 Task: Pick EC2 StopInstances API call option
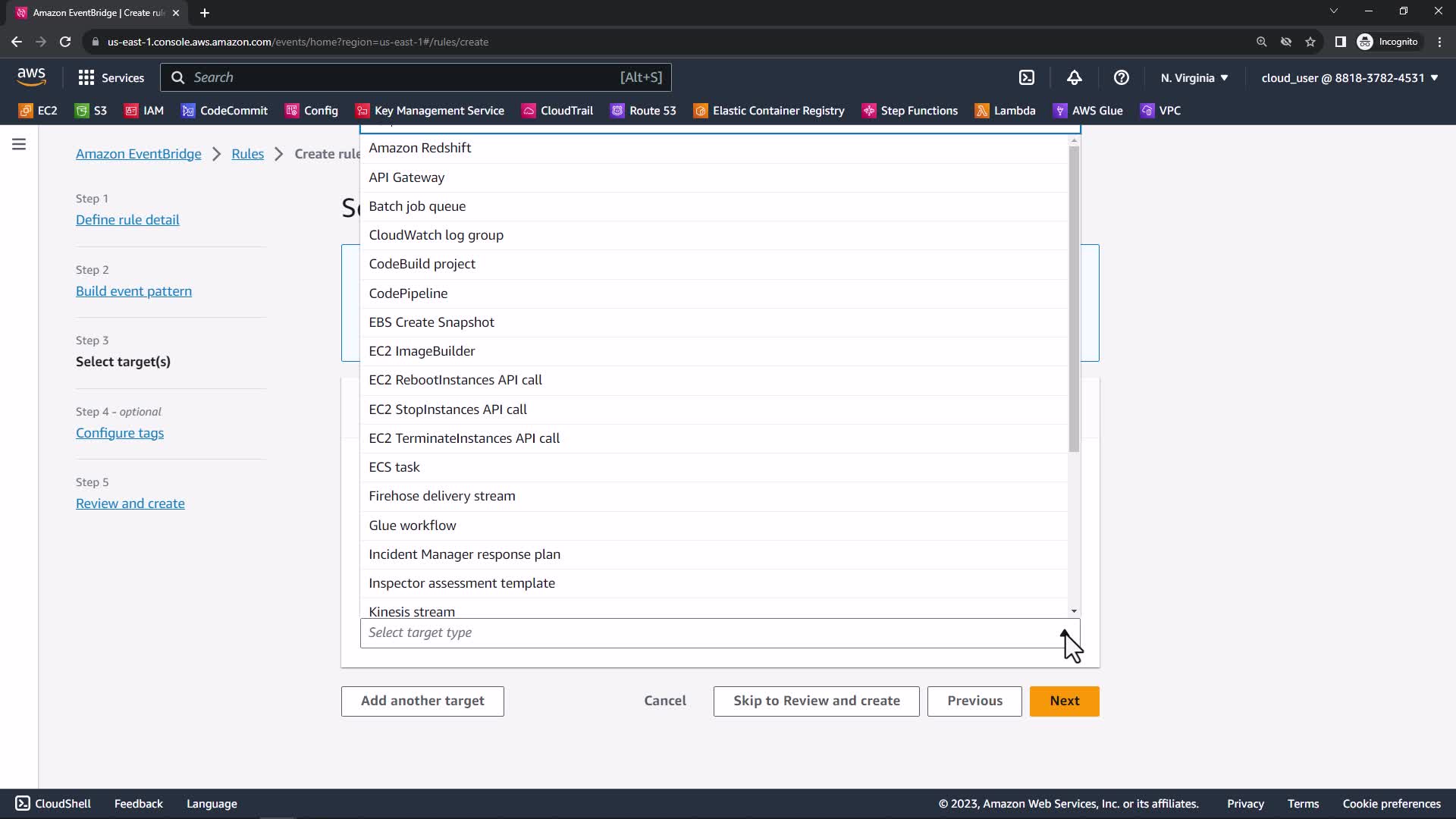[447, 409]
